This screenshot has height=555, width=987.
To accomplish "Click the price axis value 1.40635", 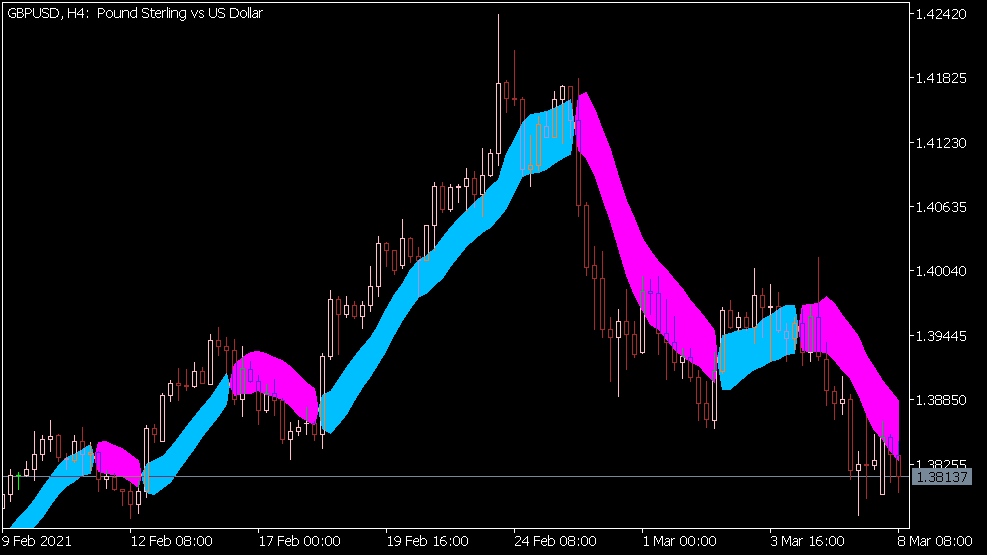I will point(941,207).
